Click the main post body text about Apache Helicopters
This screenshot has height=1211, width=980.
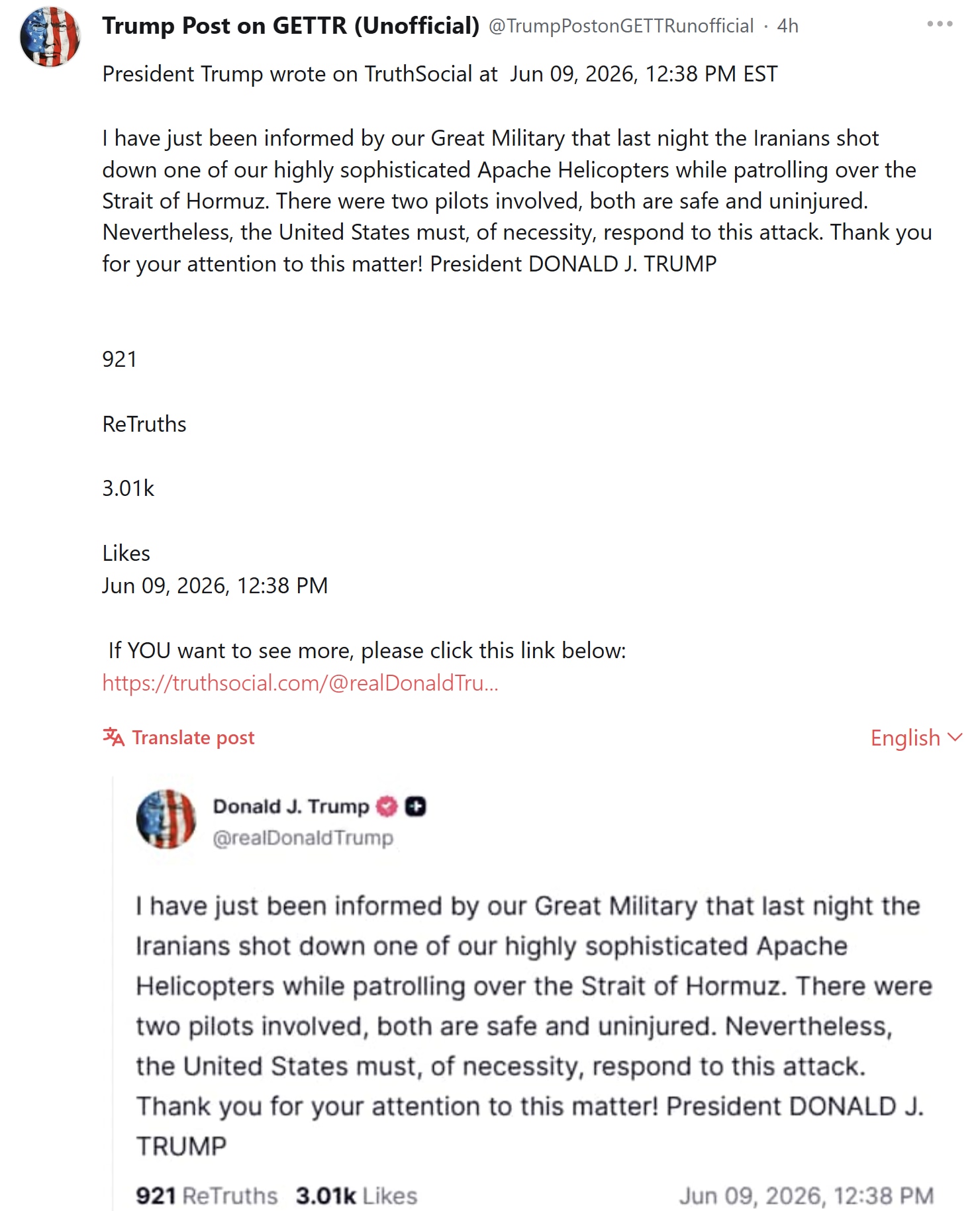[517, 201]
